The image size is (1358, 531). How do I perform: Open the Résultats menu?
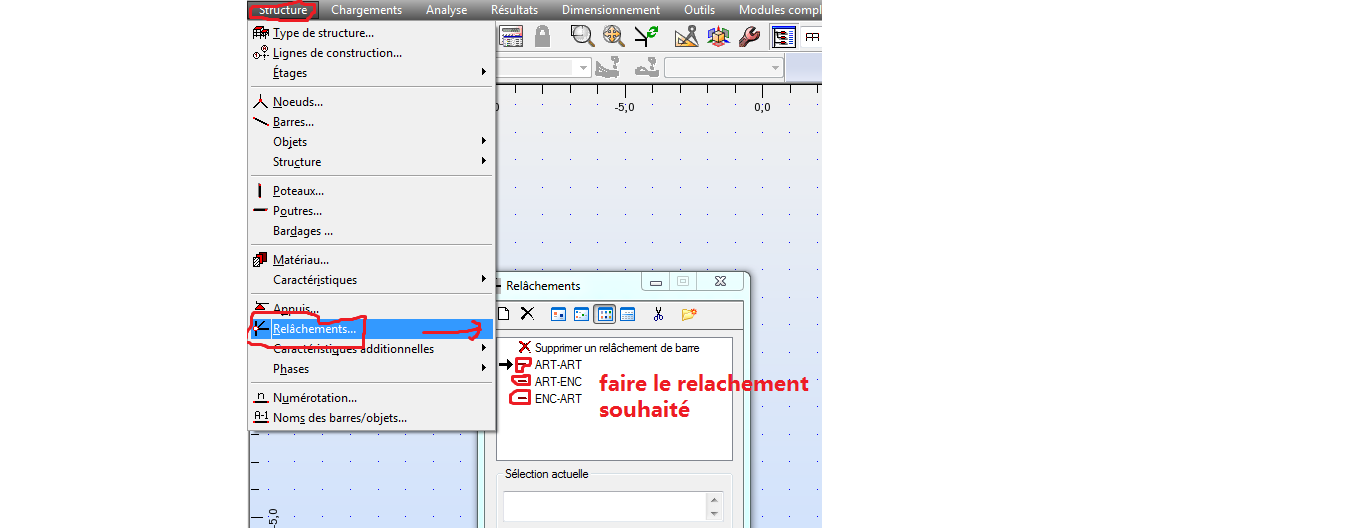click(514, 10)
